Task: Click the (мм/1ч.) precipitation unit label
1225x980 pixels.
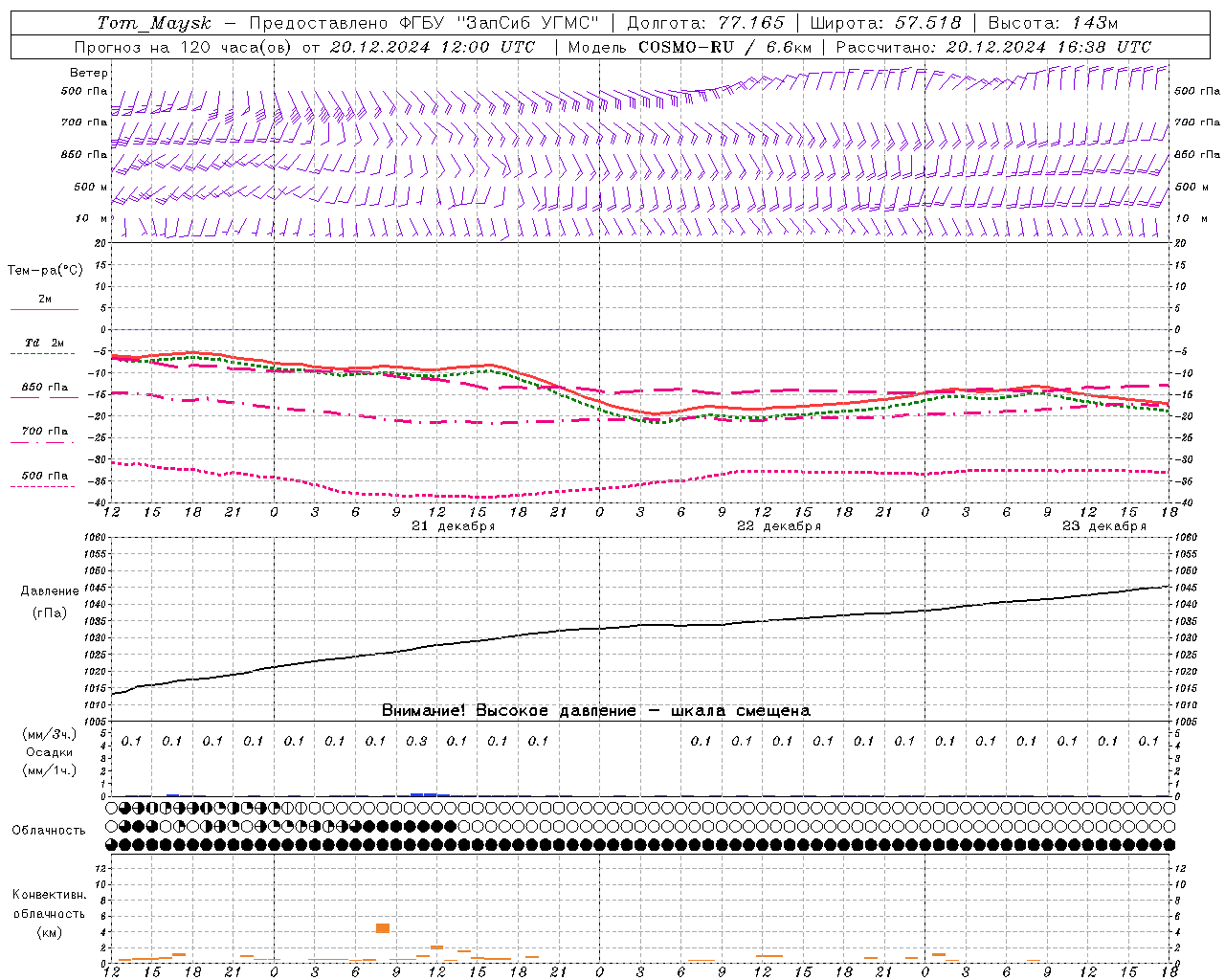Action: (x=50, y=770)
